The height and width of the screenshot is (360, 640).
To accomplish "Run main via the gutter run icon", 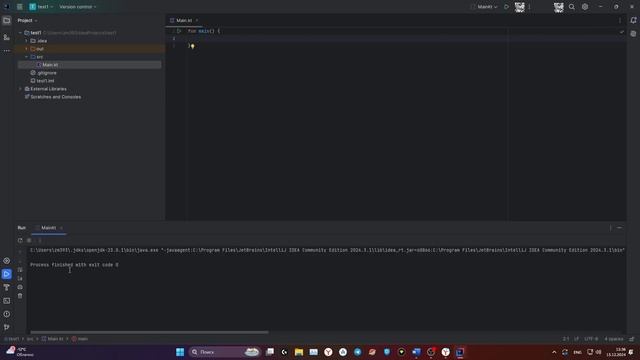I will coord(179,31).
